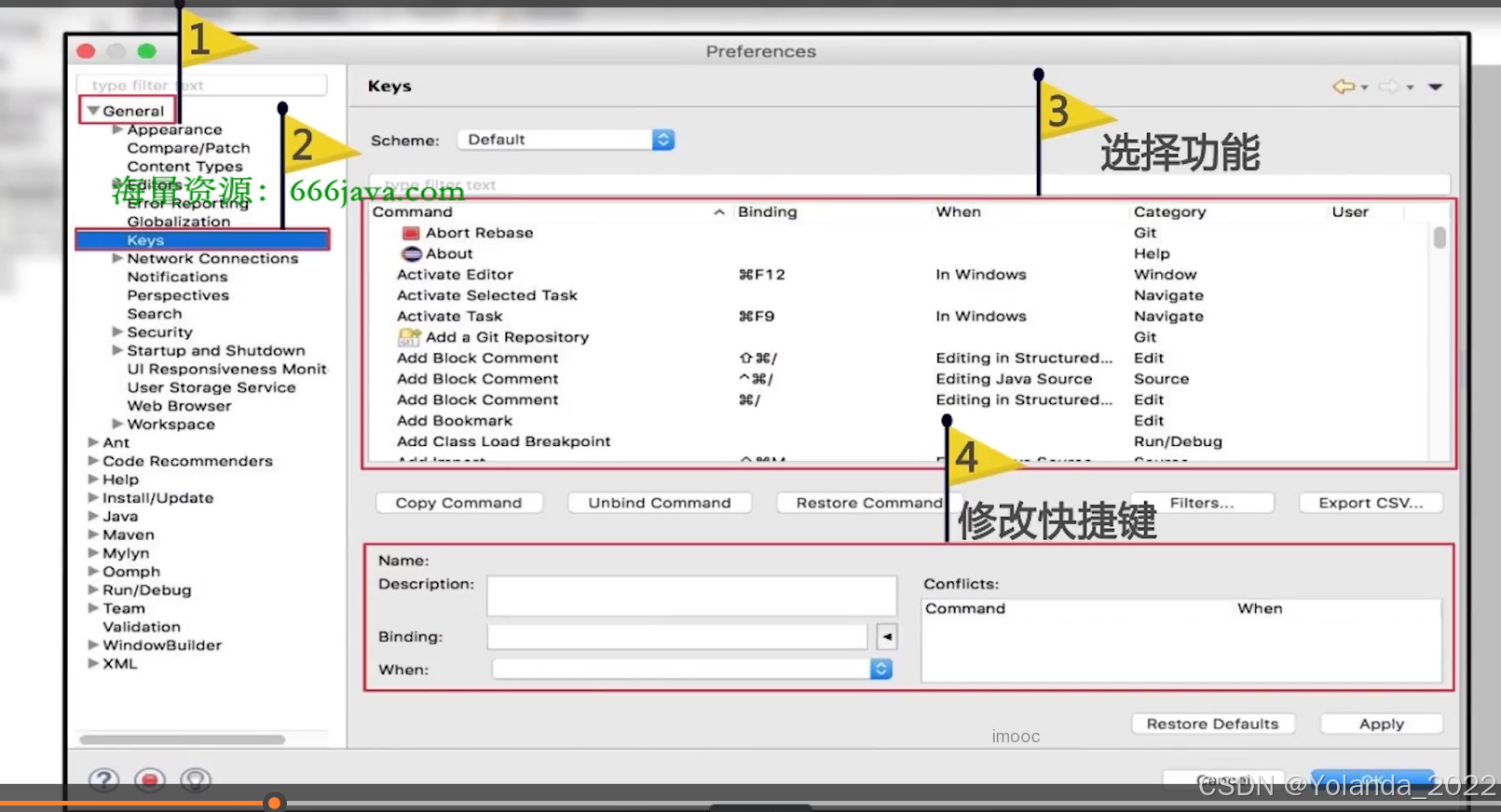Click the Copy Command button
The height and width of the screenshot is (812, 1501).
[x=459, y=503]
